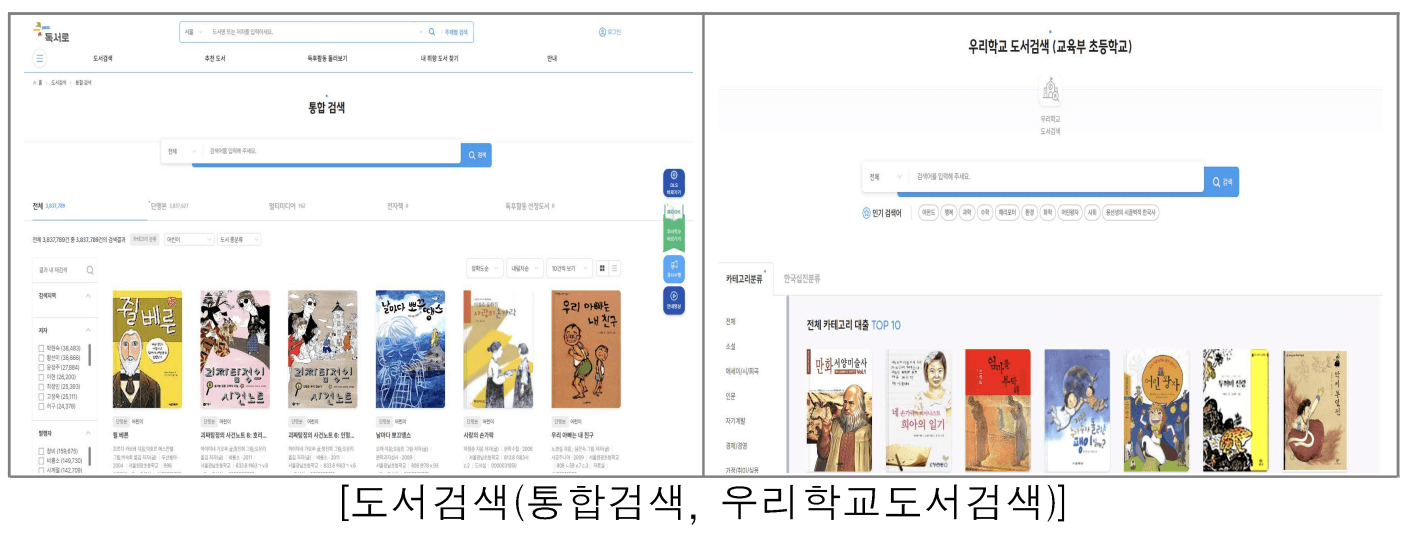This screenshot has width=1406, height=536.
Task: Open the 내 취향 도서 찾기 menu
Action: [x=440, y=58]
